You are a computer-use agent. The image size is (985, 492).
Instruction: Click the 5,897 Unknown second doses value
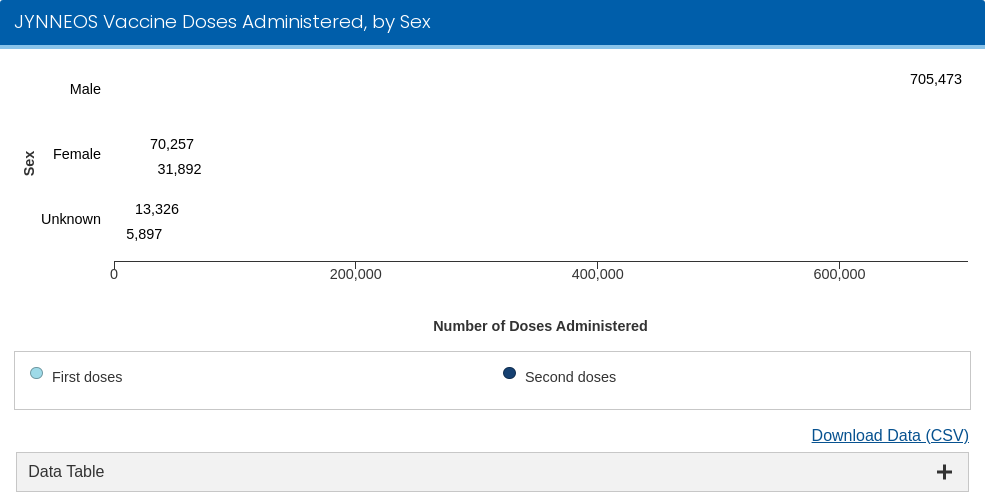(144, 234)
